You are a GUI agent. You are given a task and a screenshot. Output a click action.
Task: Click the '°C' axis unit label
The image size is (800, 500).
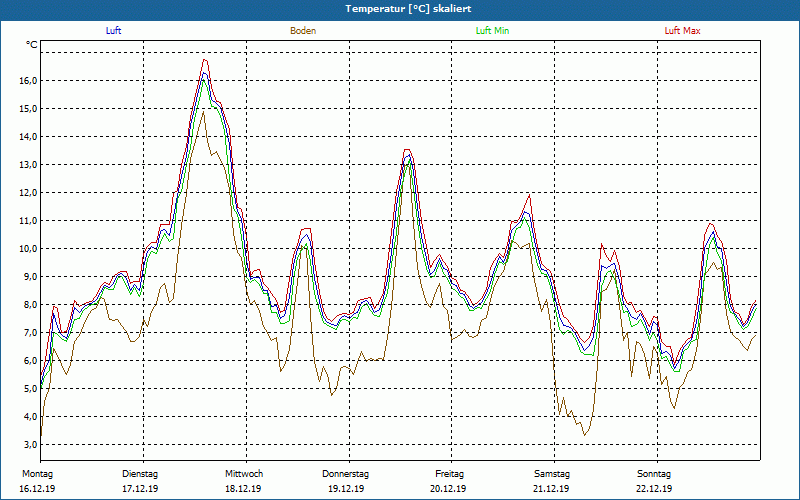[x=32, y=45]
